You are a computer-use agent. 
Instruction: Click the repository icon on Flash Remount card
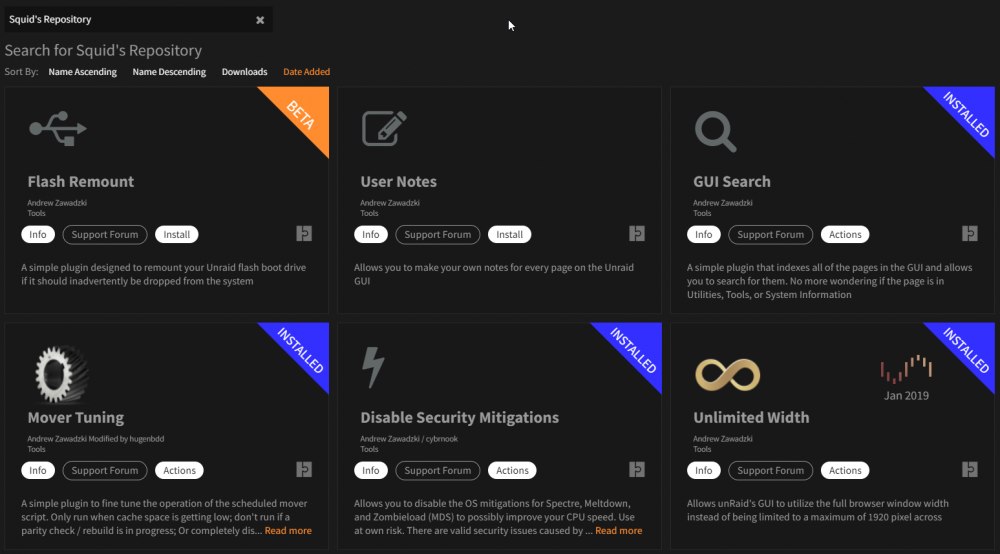click(x=304, y=234)
